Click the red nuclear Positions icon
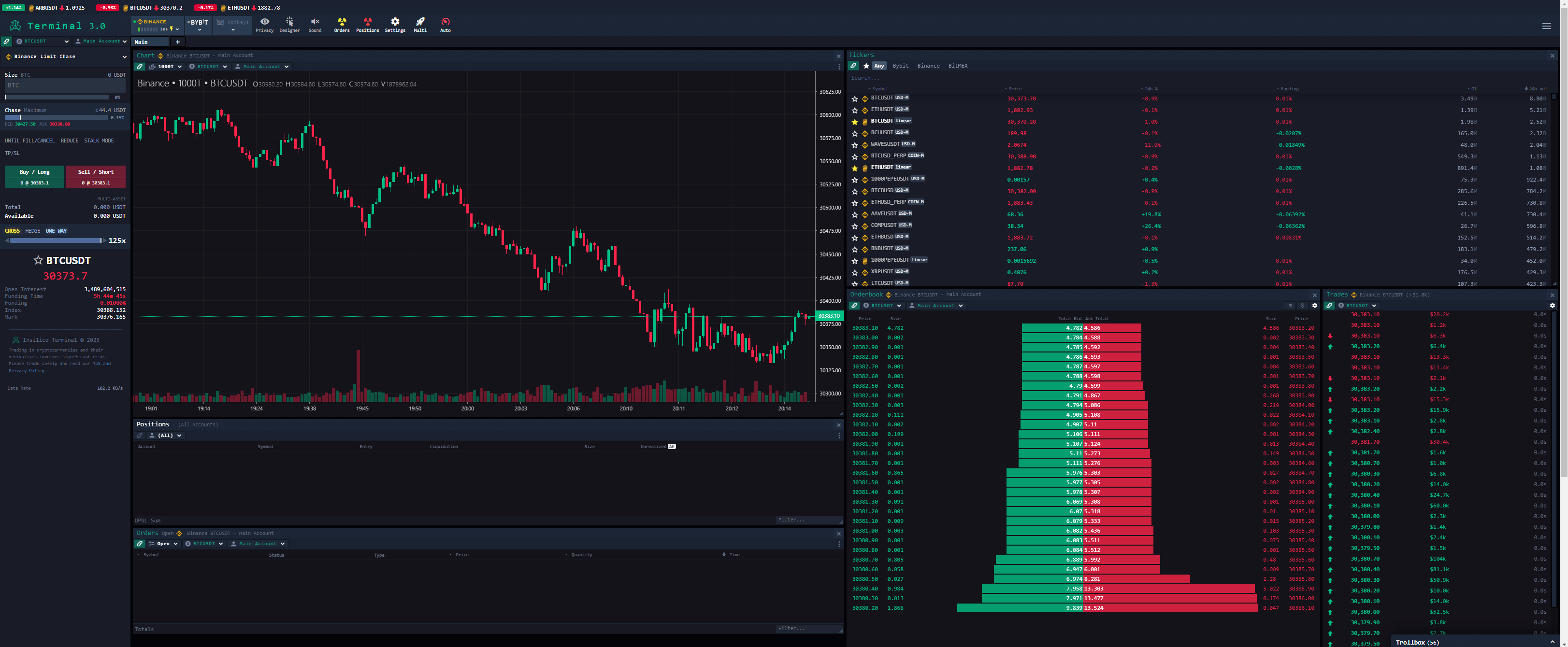Viewport: 1568px width, 647px height. [x=367, y=22]
